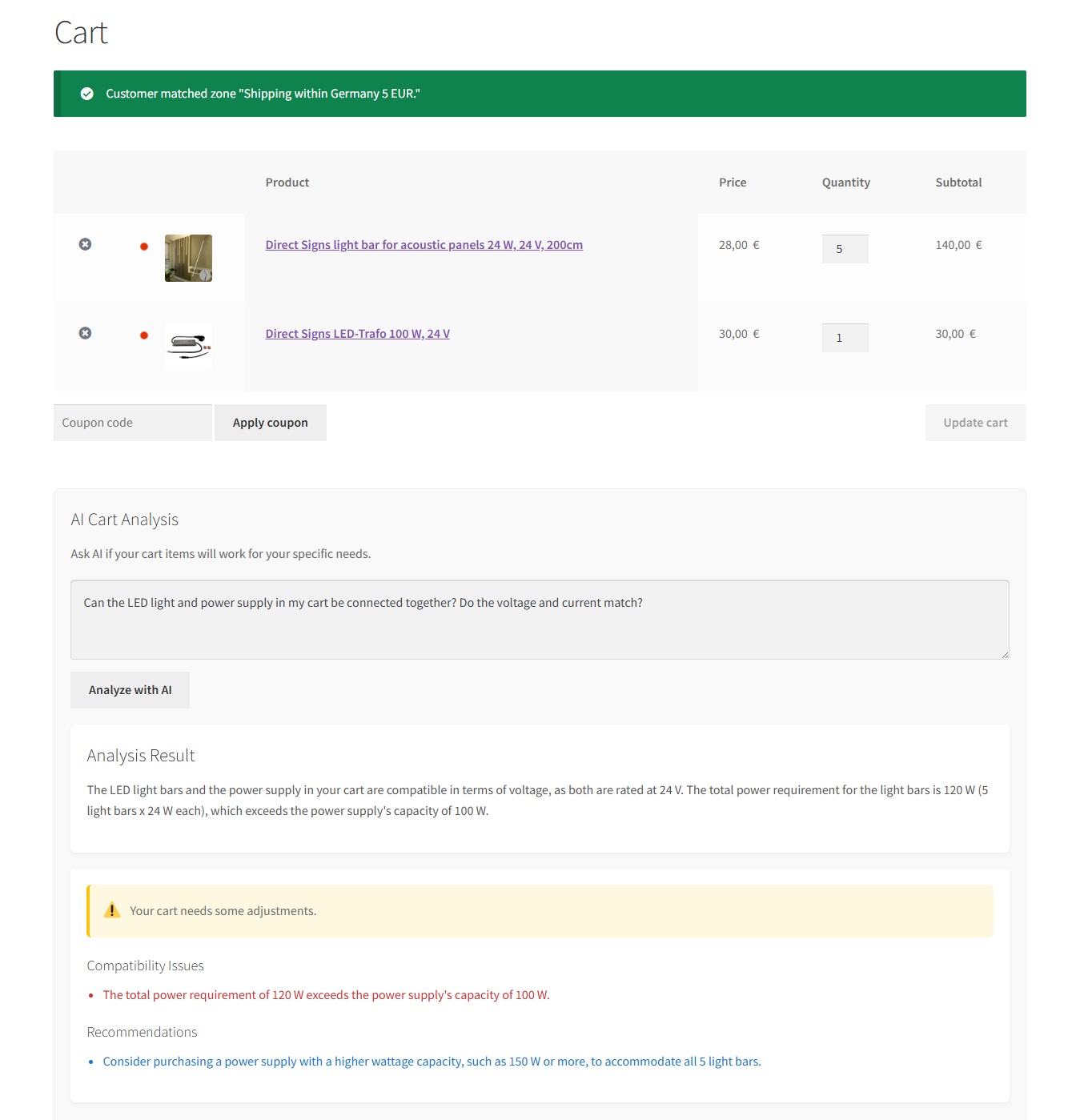Click the AI Cart Analysis heading
Viewport: 1068px width, 1120px height.
pos(125,520)
